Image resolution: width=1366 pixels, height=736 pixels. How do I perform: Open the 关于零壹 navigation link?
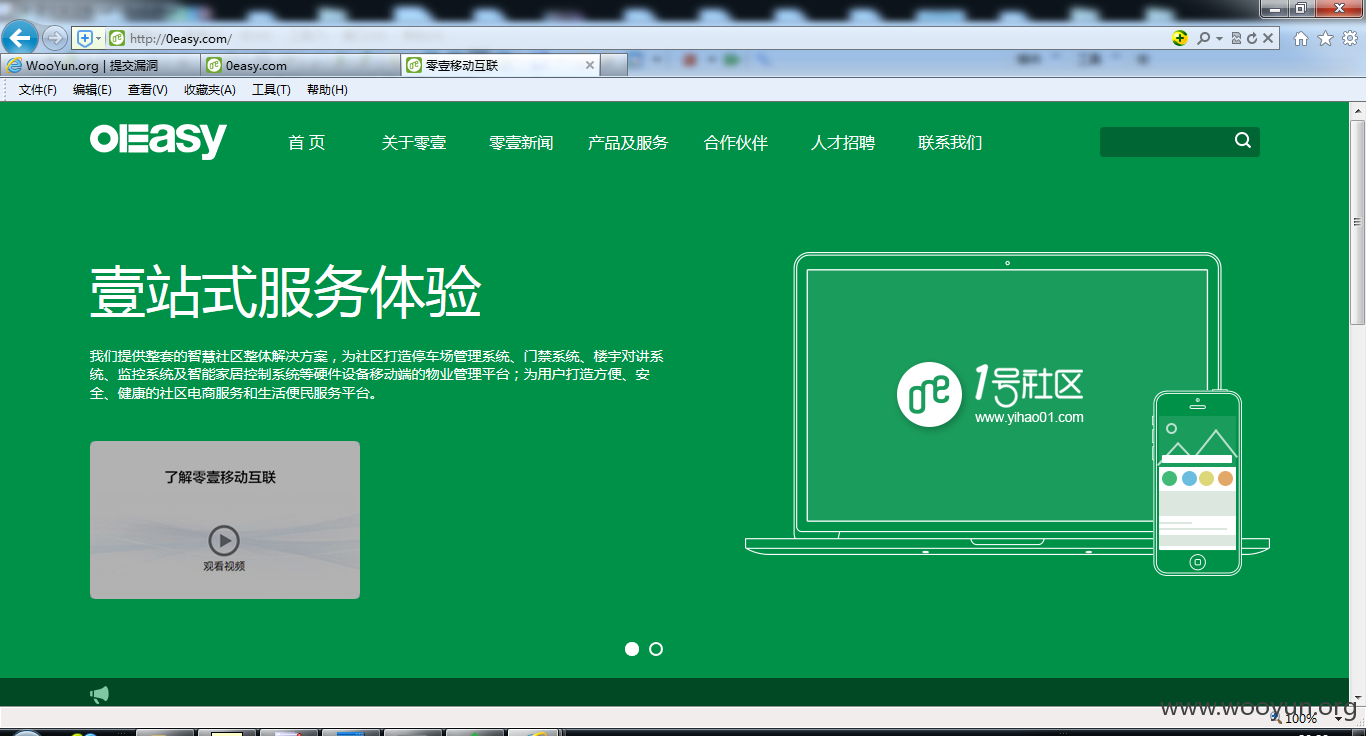point(413,143)
